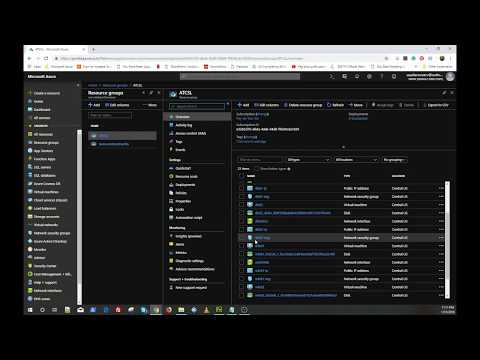
Task: Open the Deployments link in essentials
Action: (x=358, y=118)
